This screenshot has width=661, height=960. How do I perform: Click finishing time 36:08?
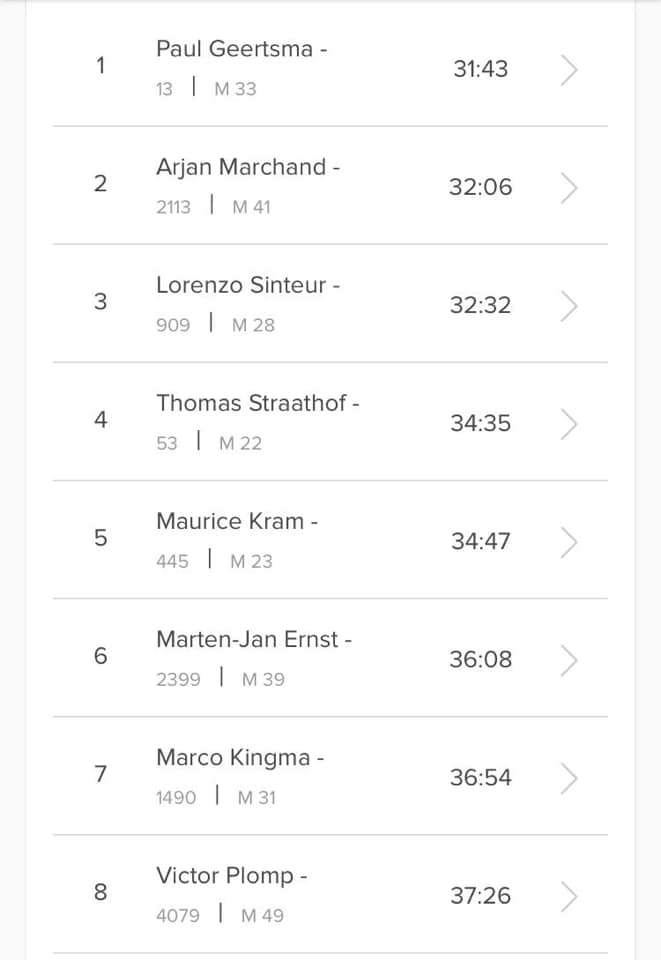coord(480,659)
